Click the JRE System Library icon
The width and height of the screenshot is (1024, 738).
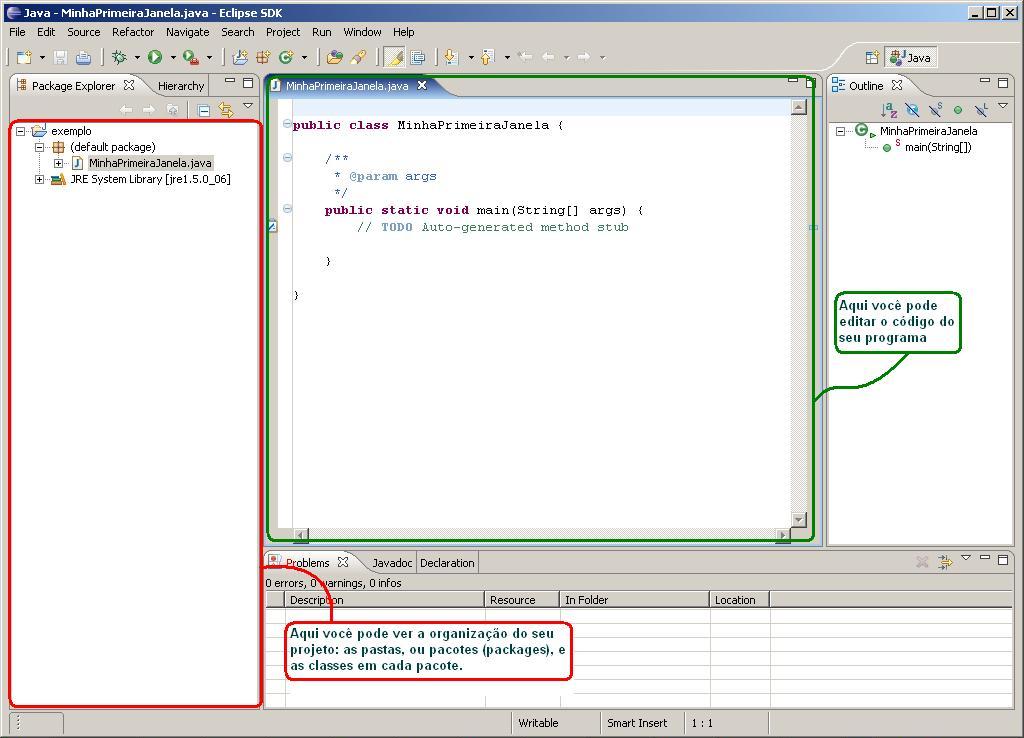58,179
